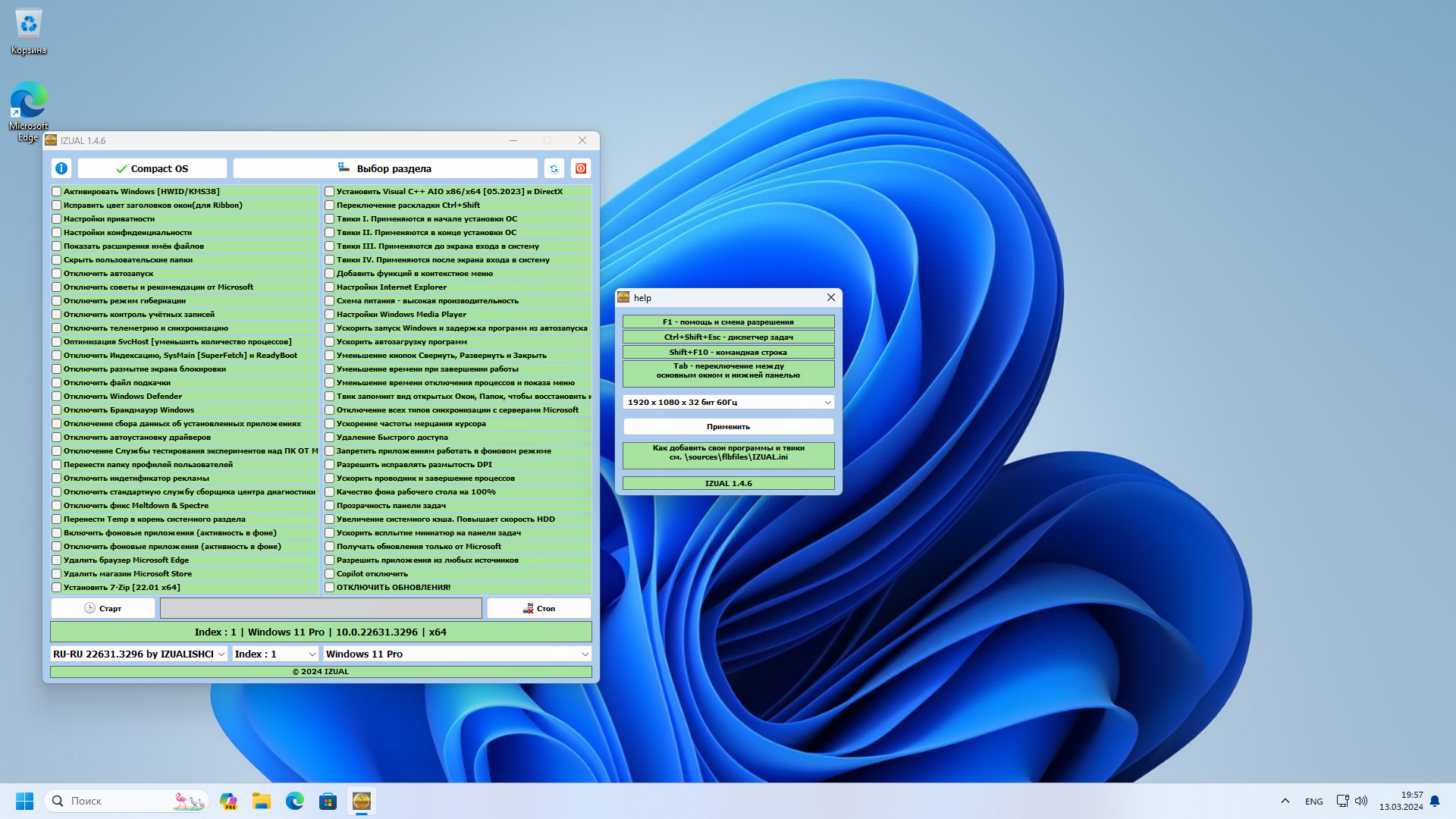Open Microsoft Edge desktop shortcut
1456x819 pixels.
(29, 111)
